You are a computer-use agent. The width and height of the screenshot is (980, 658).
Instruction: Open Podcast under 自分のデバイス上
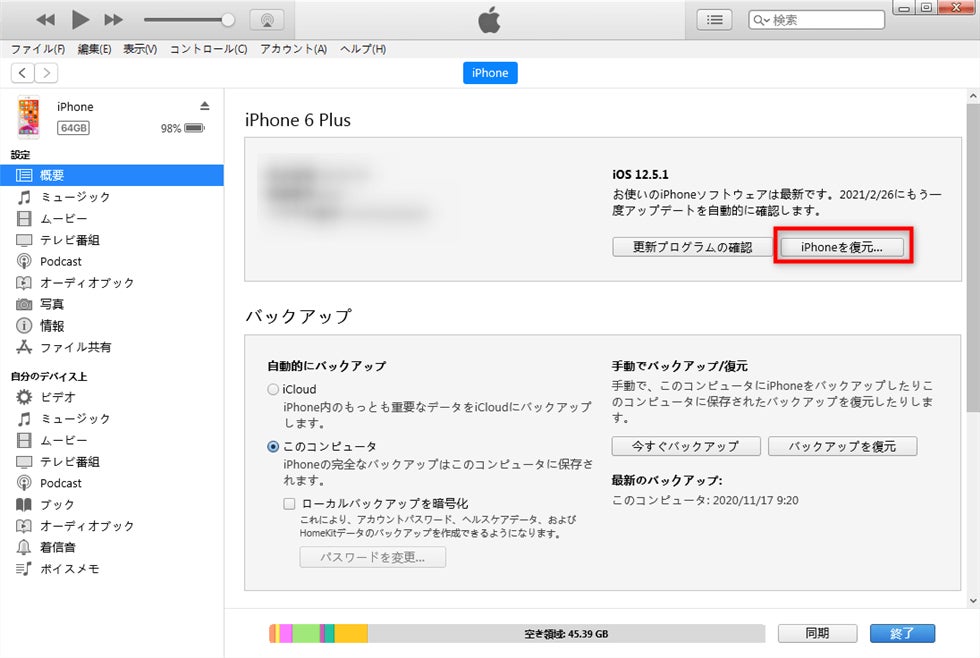[x=112, y=483]
